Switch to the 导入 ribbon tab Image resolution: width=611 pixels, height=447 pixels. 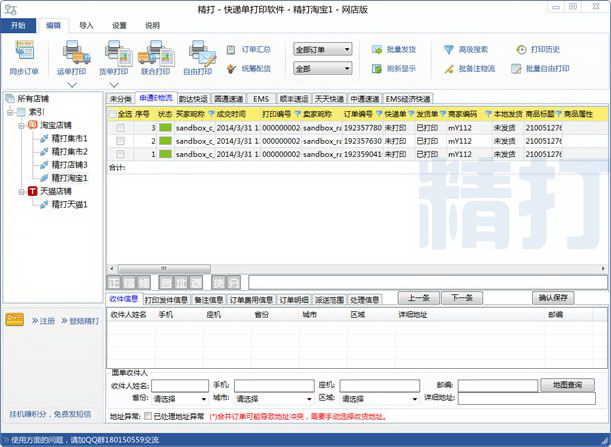tap(87, 26)
